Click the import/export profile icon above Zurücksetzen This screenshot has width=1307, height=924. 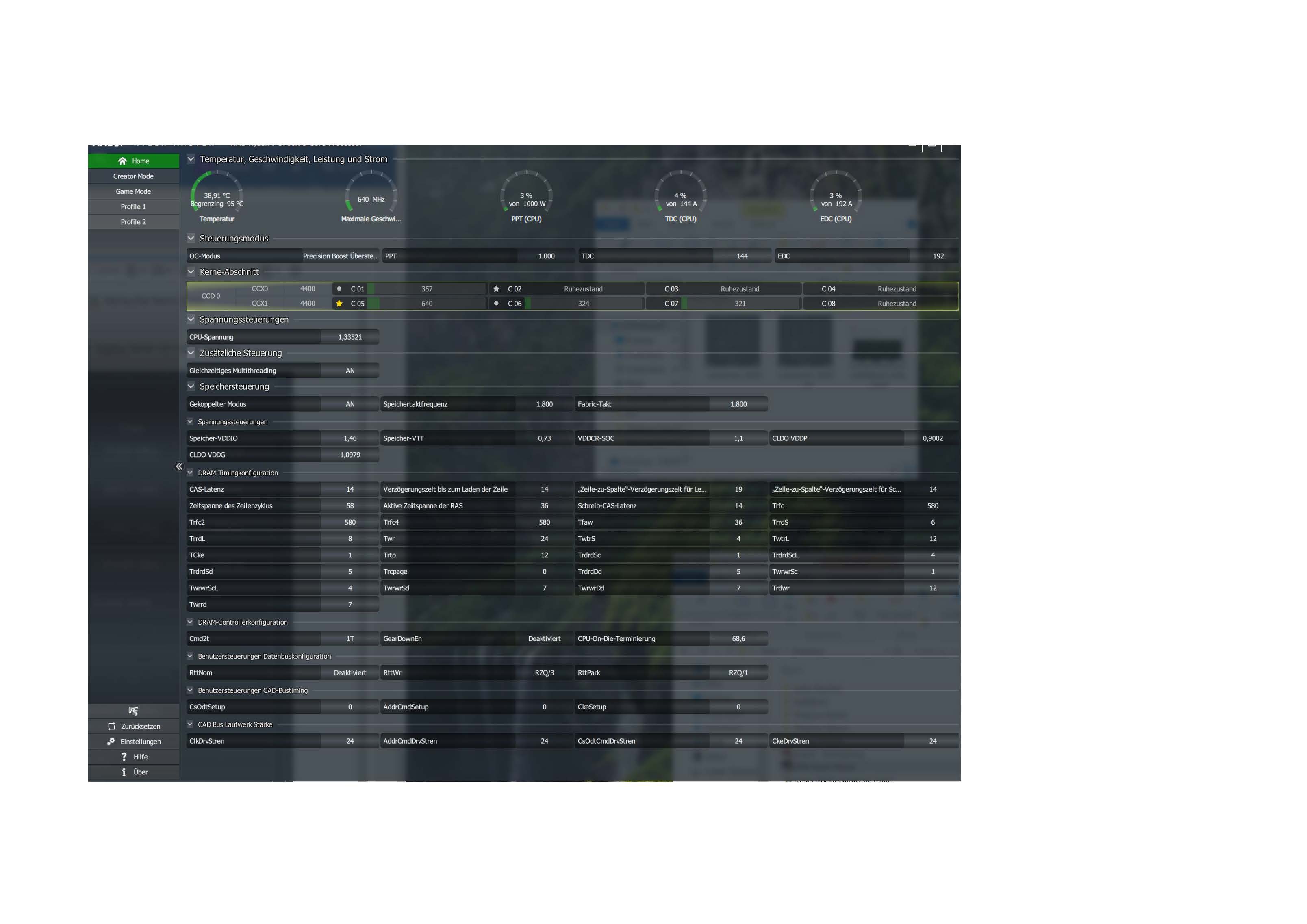pos(133,711)
